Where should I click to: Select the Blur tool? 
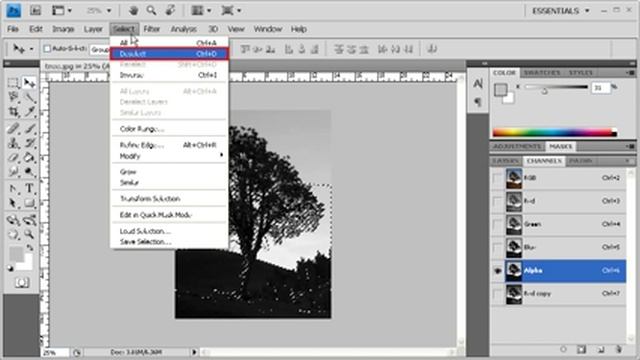(x=13, y=171)
